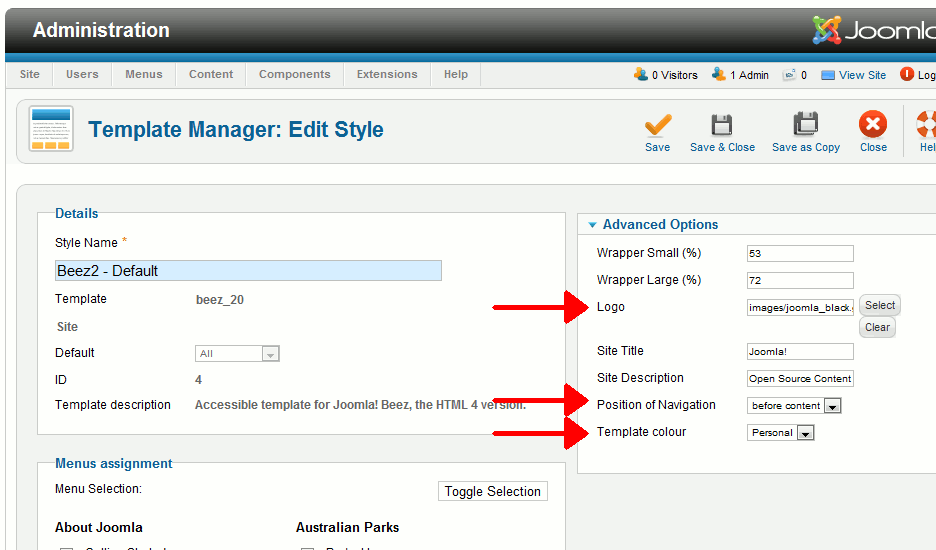Click the Save checkmark icon
The height and width of the screenshot is (550, 936).
point(657,125)
